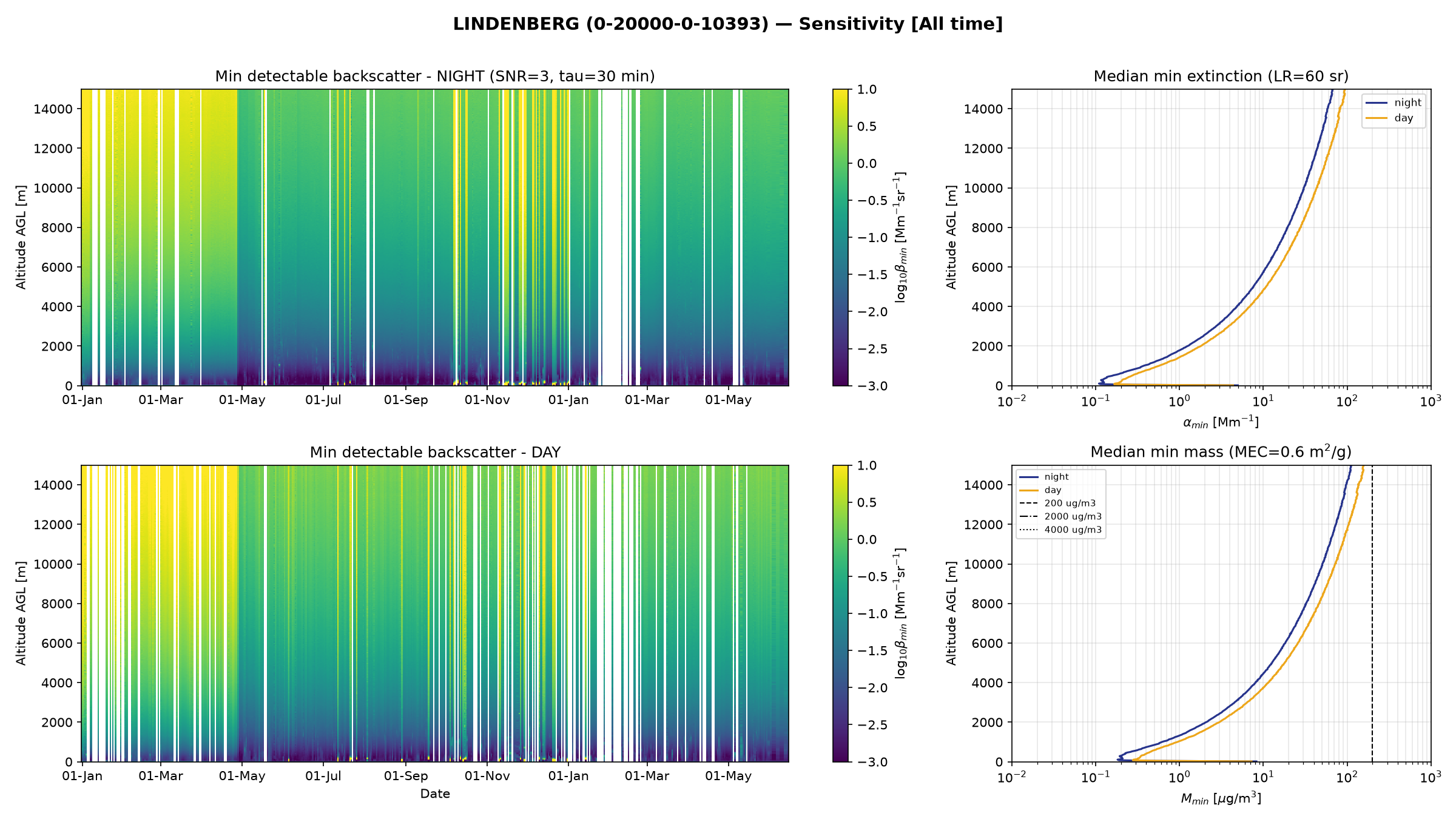Click the "Date" x-axis label
Viewport: 1456px width, 819px height.
pyautogui.click(x=435, y=794)
